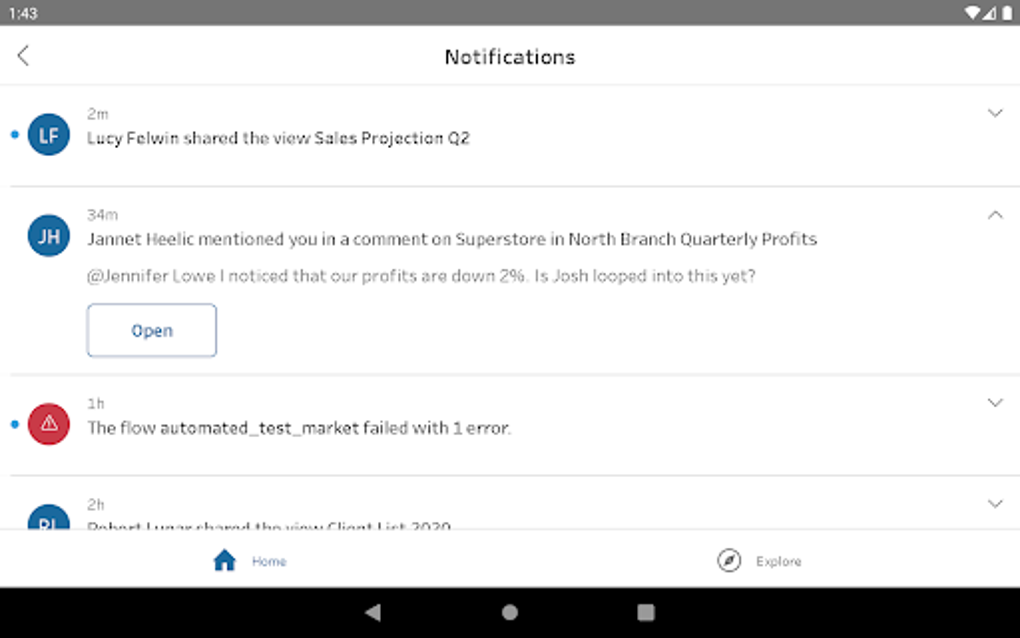Switch to the Home tab
The image size is (1020, 638).
[249, 560]
